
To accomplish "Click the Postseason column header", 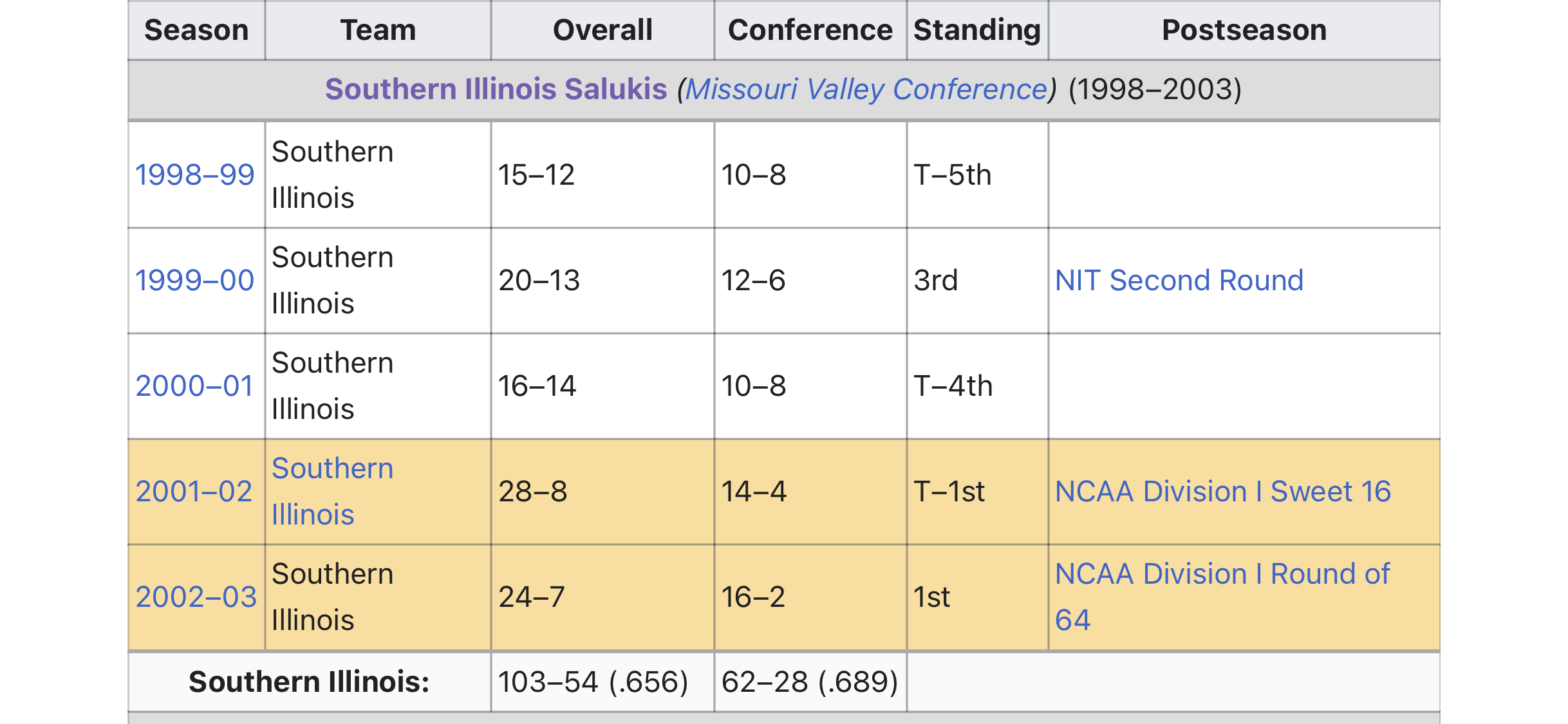I will tap(1244, 30).
